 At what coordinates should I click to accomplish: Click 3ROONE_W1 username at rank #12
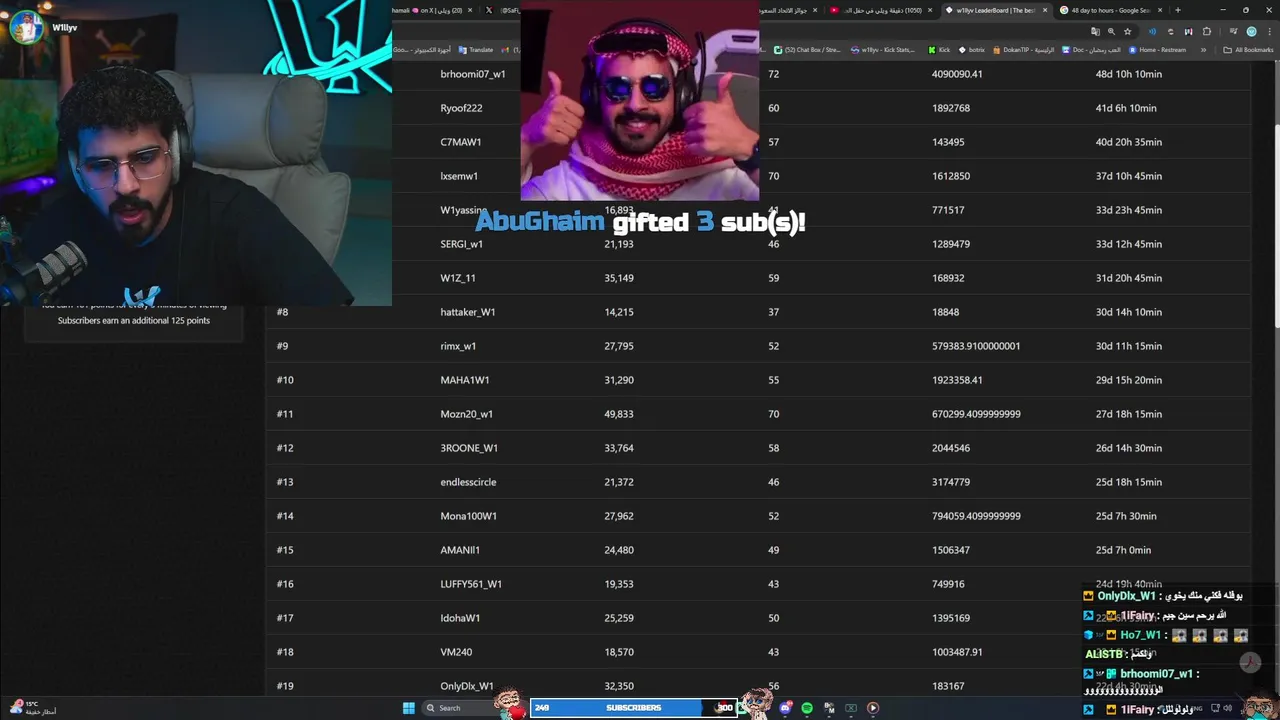(469, 448)
